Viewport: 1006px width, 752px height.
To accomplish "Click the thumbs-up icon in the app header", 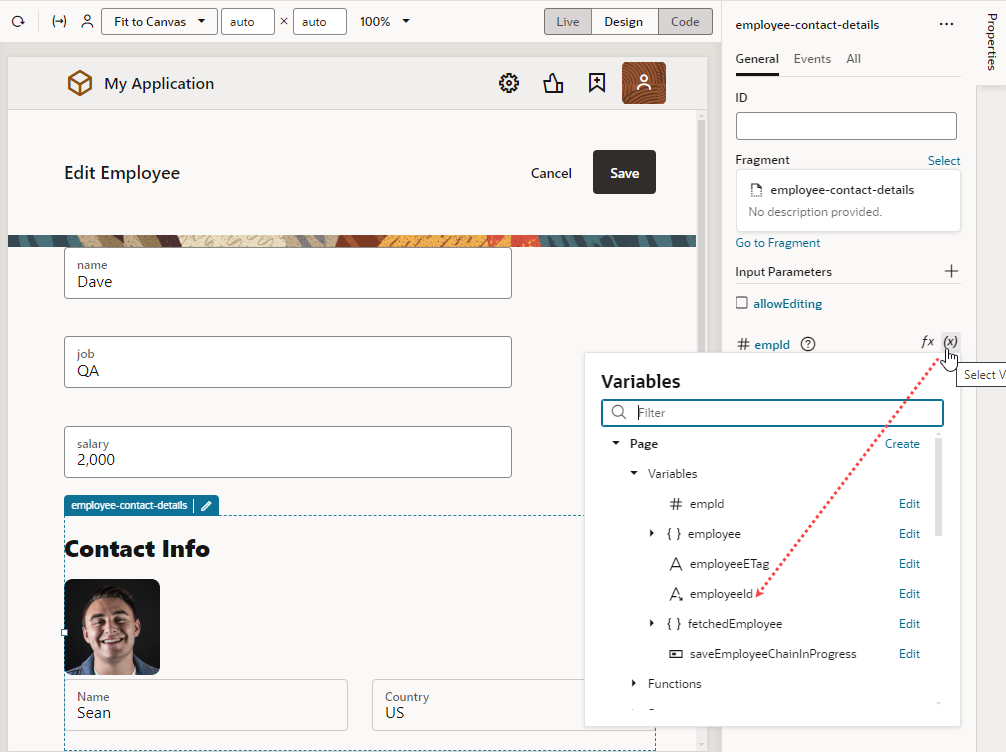I will tap(553, 83).
